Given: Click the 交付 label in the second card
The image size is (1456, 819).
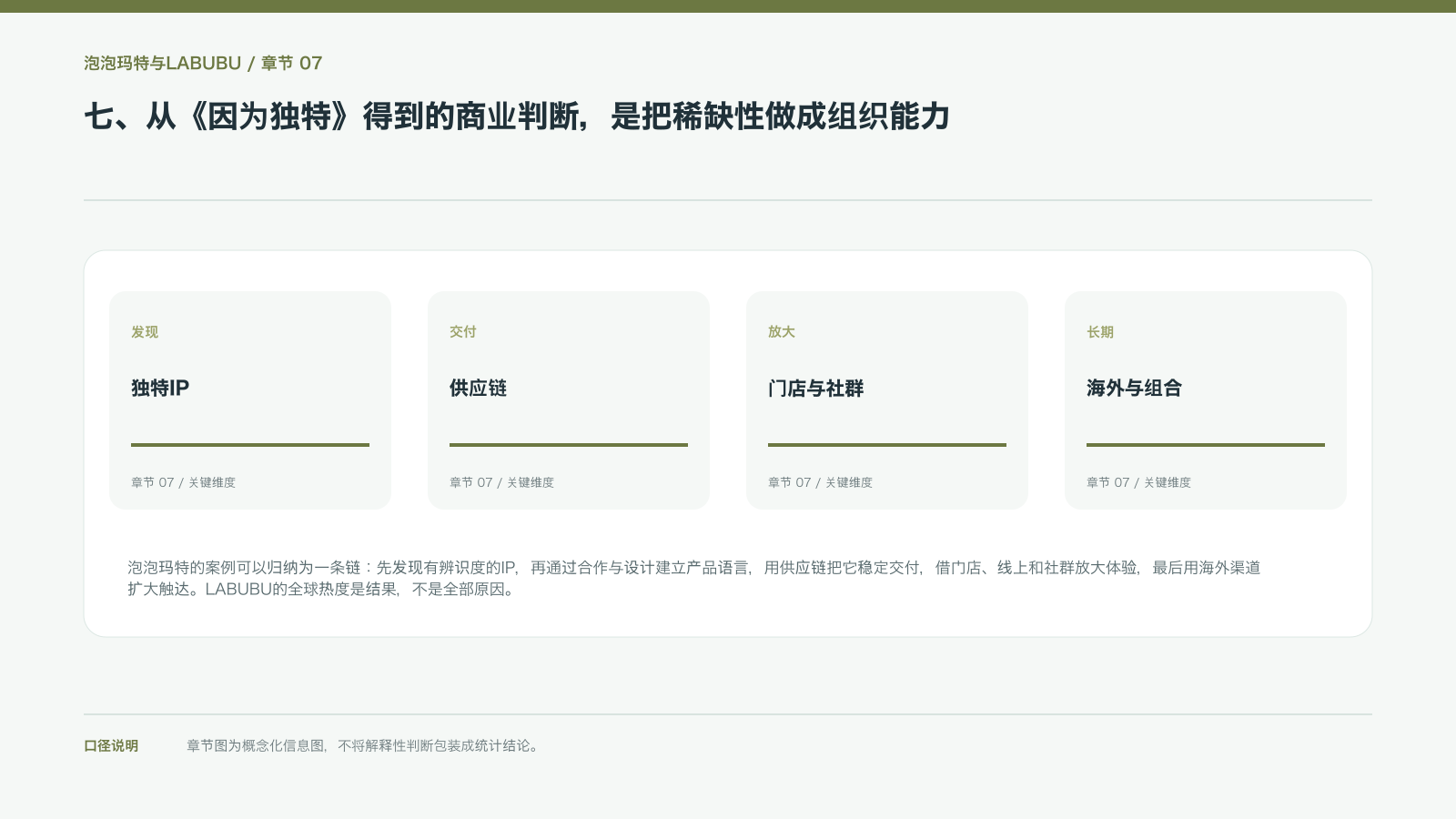Looking at the screenshot, I should (x=463, y=332).
